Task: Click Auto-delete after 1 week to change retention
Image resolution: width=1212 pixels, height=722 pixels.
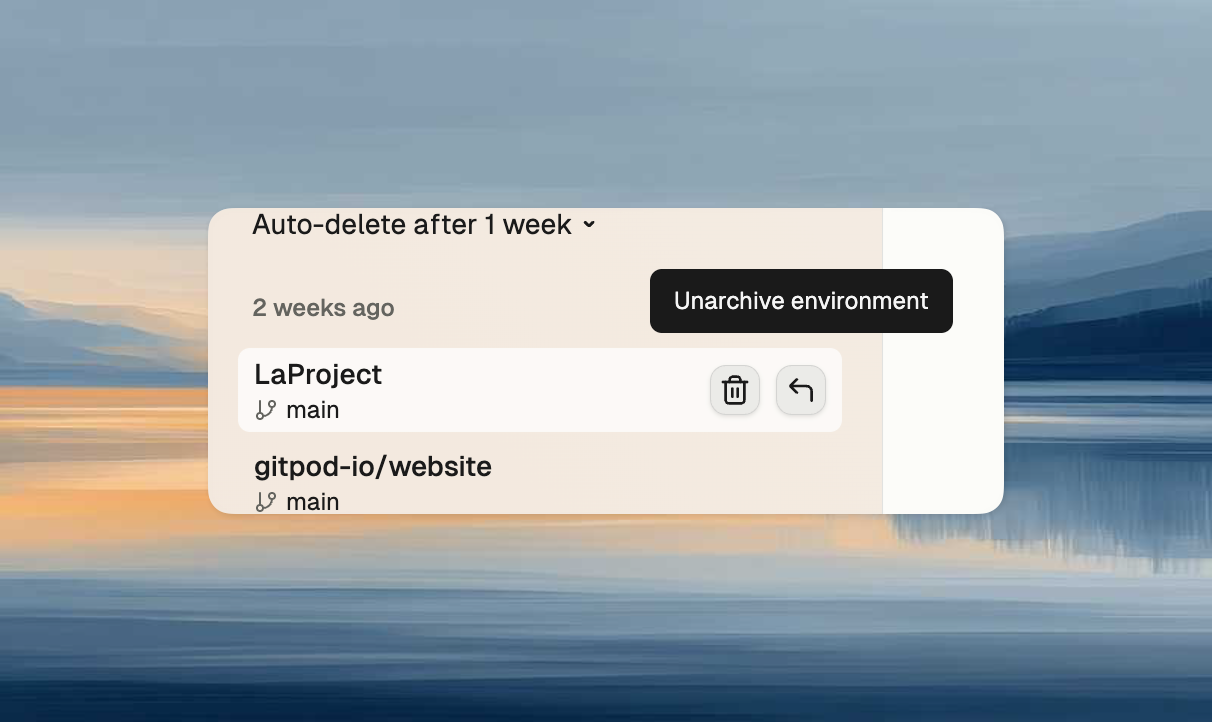Action: (x=411, y=224)
